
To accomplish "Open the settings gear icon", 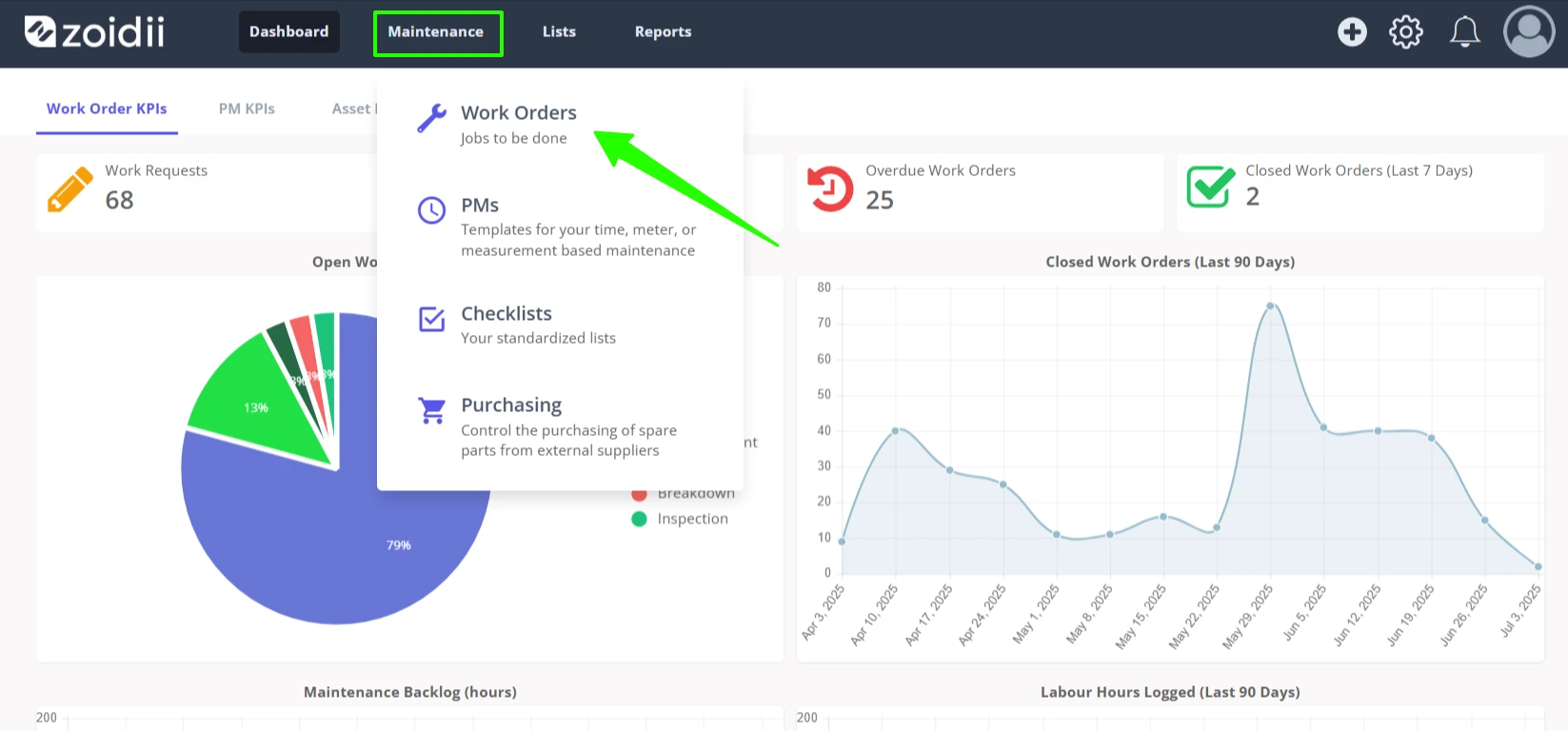I will point(1406,32).
